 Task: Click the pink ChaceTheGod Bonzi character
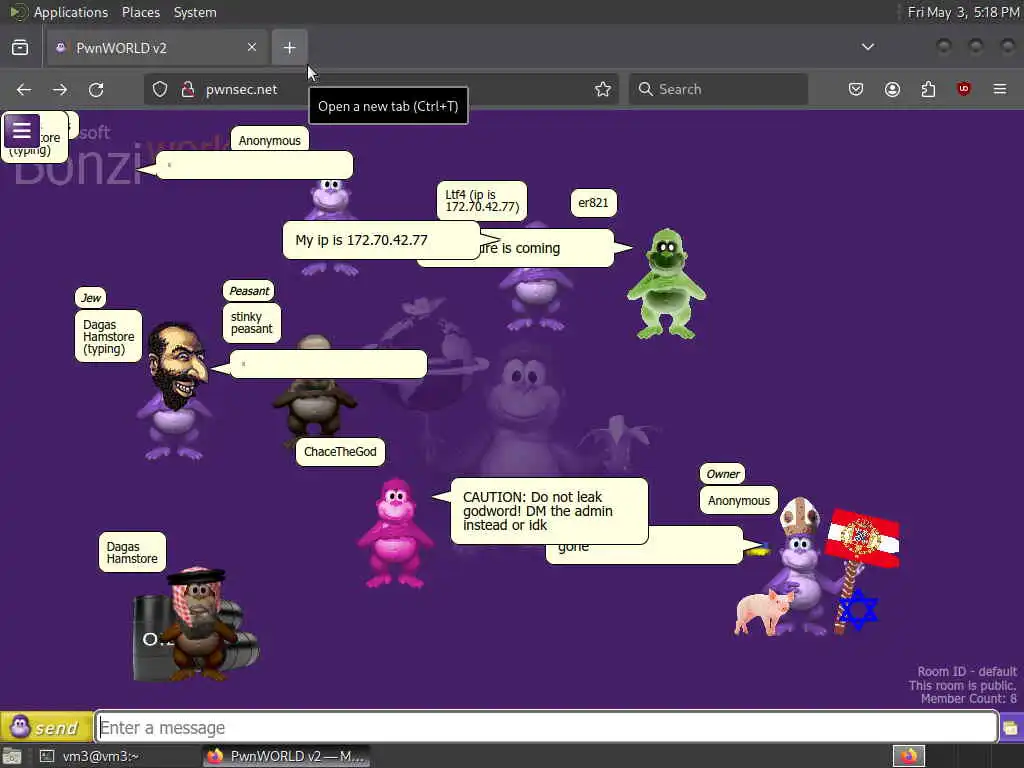click(395, 533)
